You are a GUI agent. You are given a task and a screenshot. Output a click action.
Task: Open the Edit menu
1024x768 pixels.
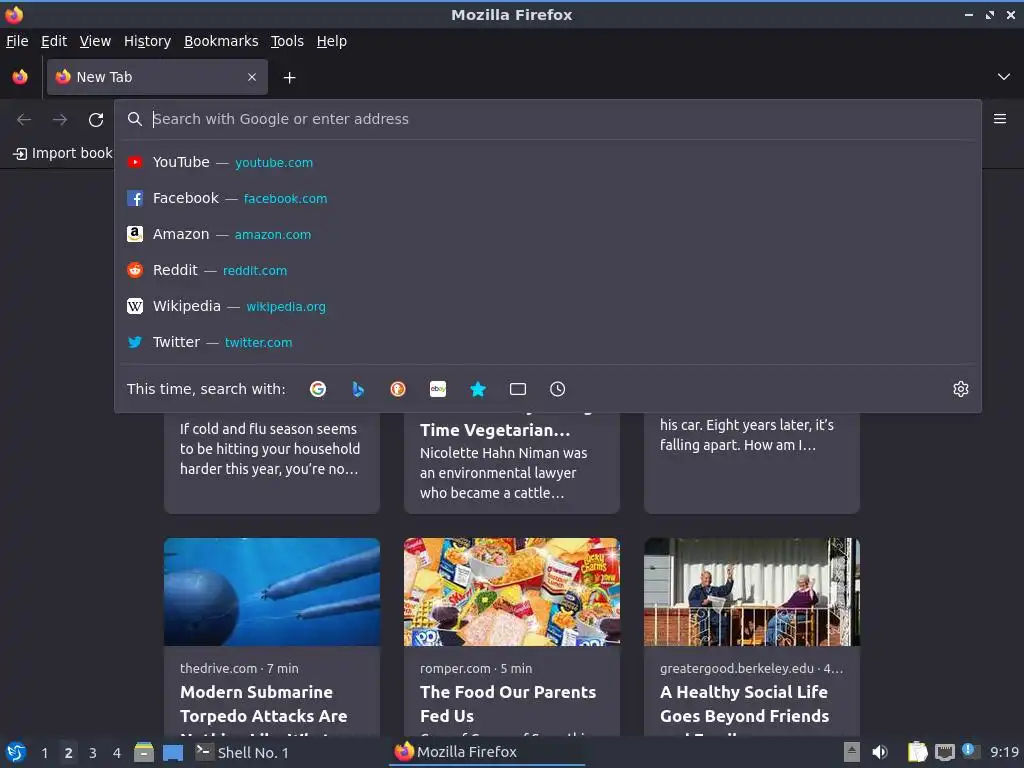[54, 41]
